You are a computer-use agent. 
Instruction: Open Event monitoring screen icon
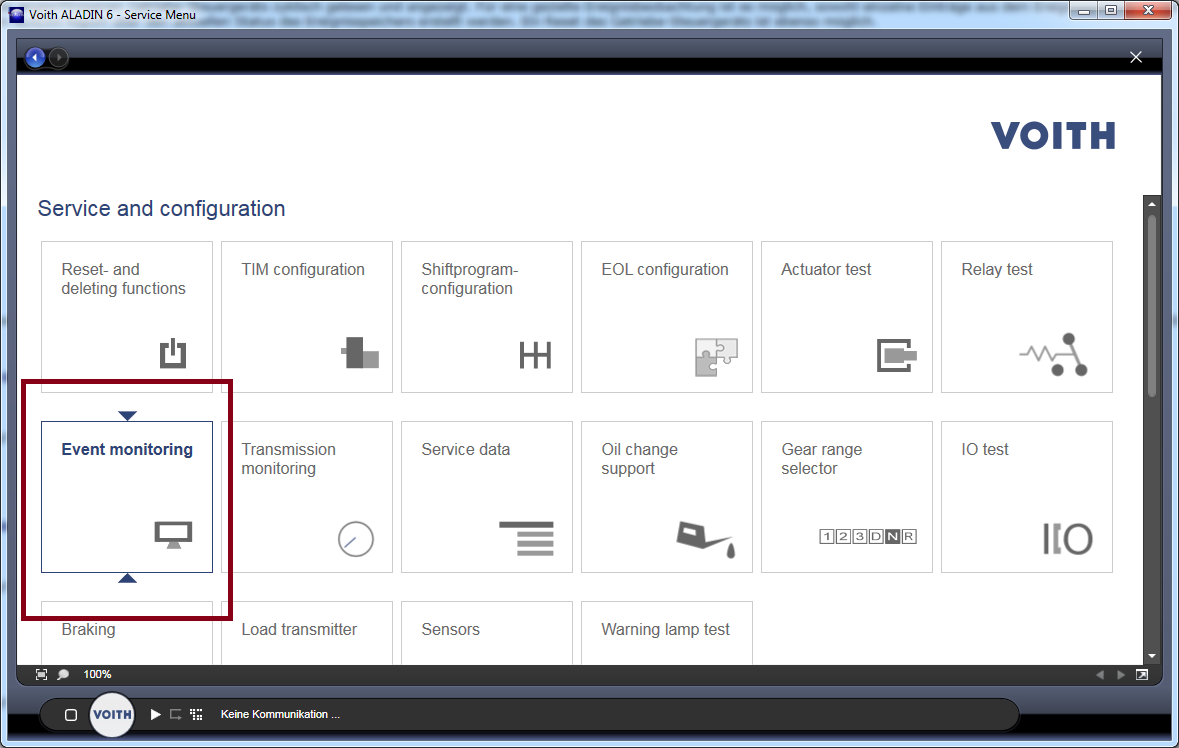(x=174, y=535)
